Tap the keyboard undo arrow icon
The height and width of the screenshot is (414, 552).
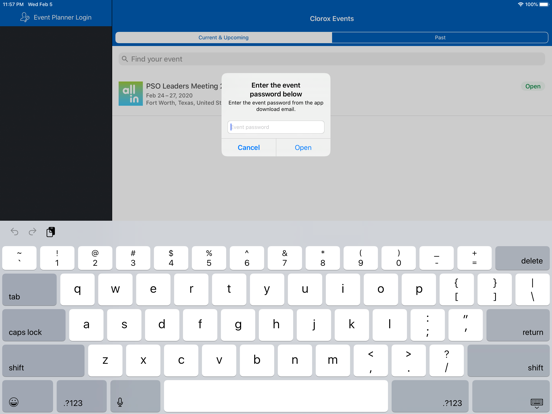point(14,232)
